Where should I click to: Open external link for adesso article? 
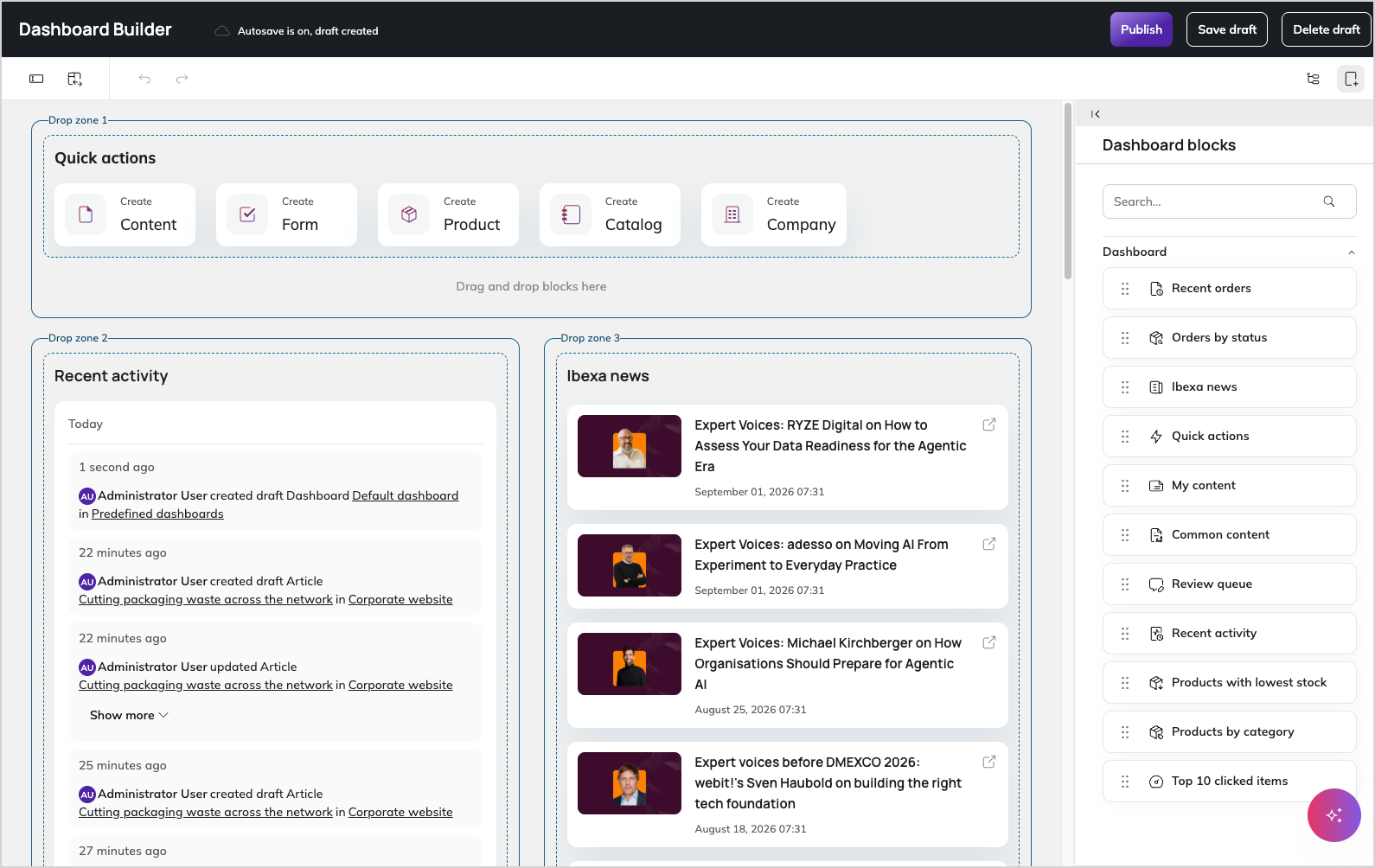(989, 544)
